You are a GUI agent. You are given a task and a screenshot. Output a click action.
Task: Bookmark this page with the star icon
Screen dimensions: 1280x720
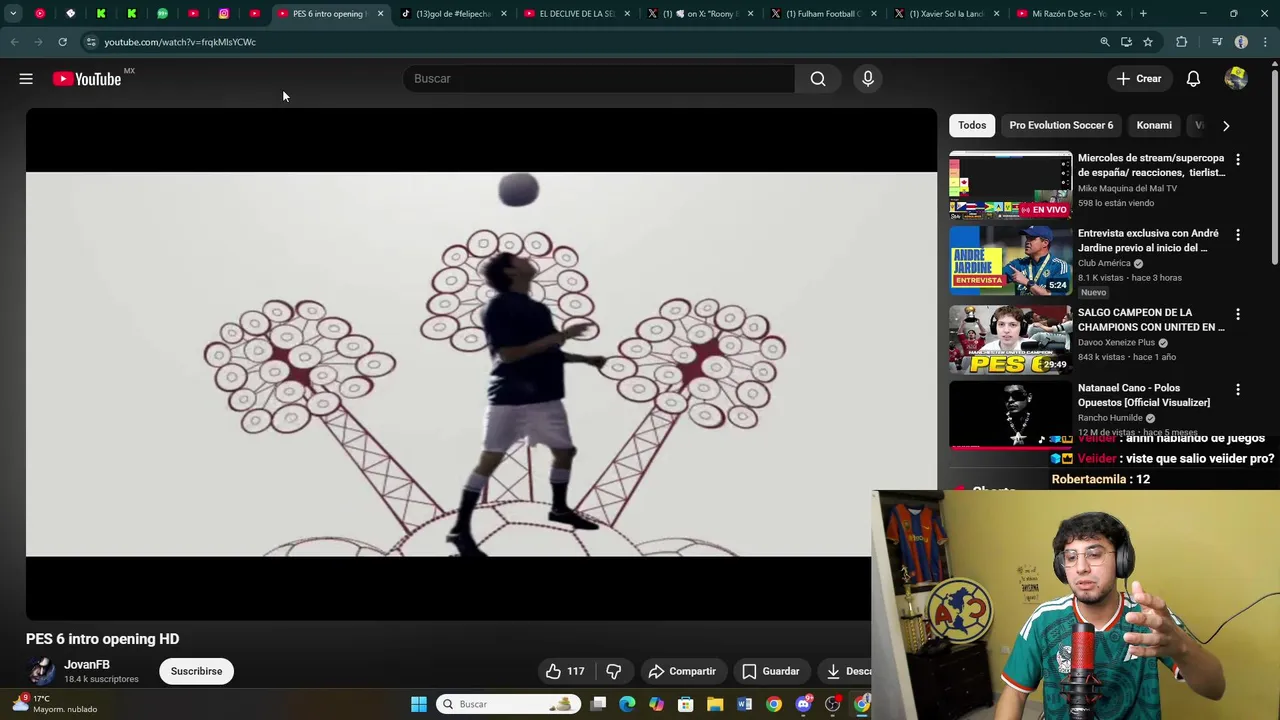coord(1148,42)
